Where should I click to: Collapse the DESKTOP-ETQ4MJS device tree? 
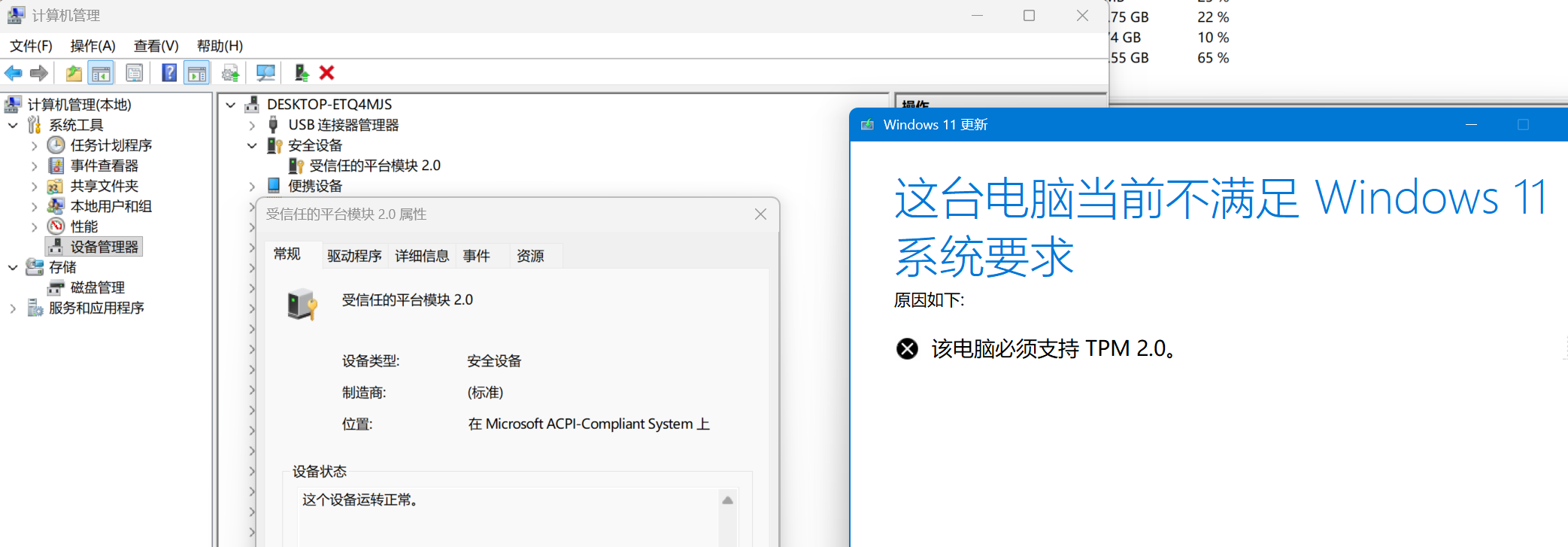tap(231, 105)
